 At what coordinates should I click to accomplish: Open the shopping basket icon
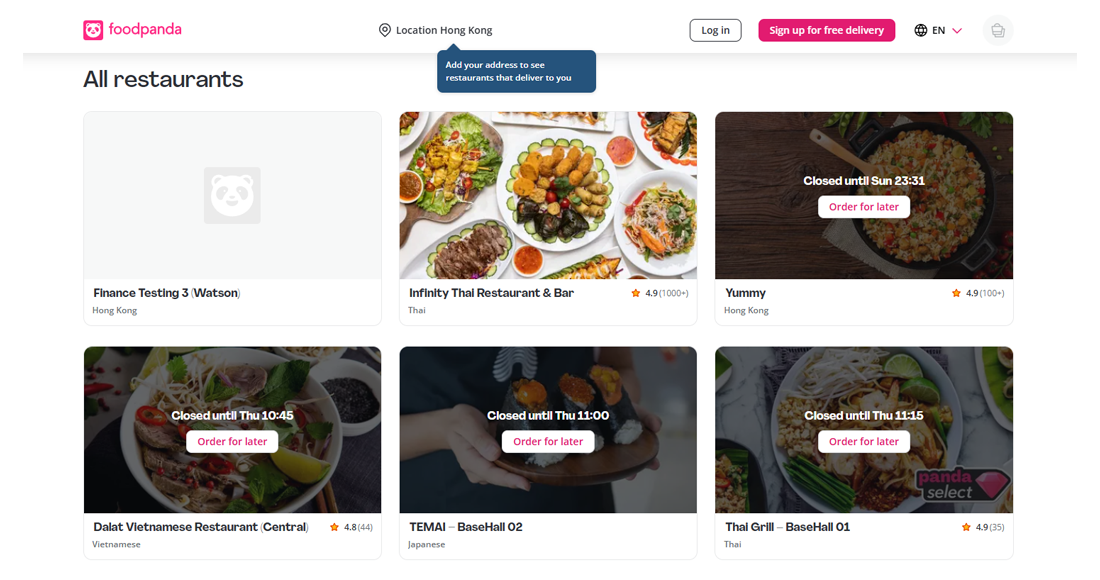pyautogui.click(x=997, y=30)
